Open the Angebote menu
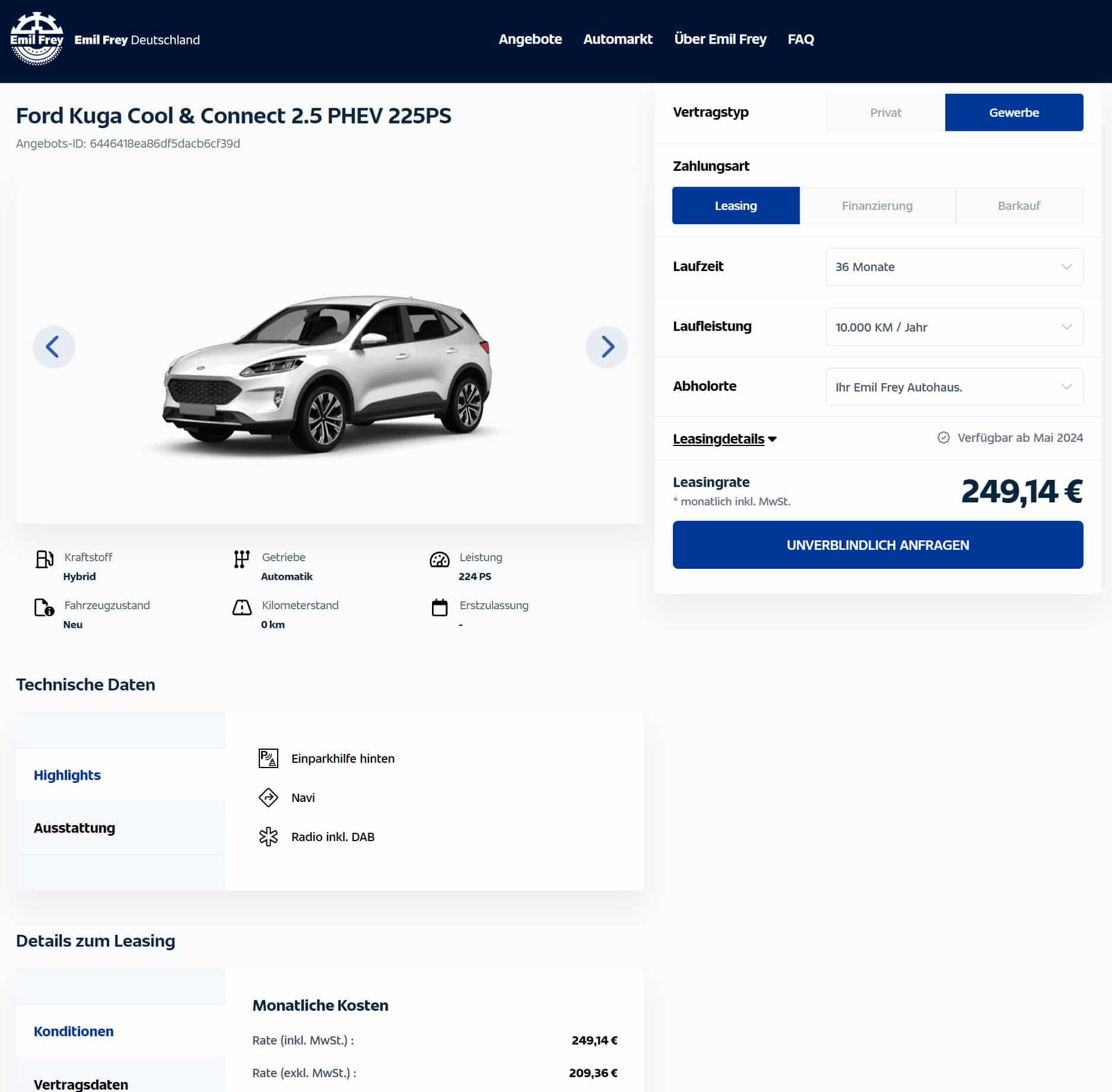The image size is (1112, 1092). [x=530, y=39]
